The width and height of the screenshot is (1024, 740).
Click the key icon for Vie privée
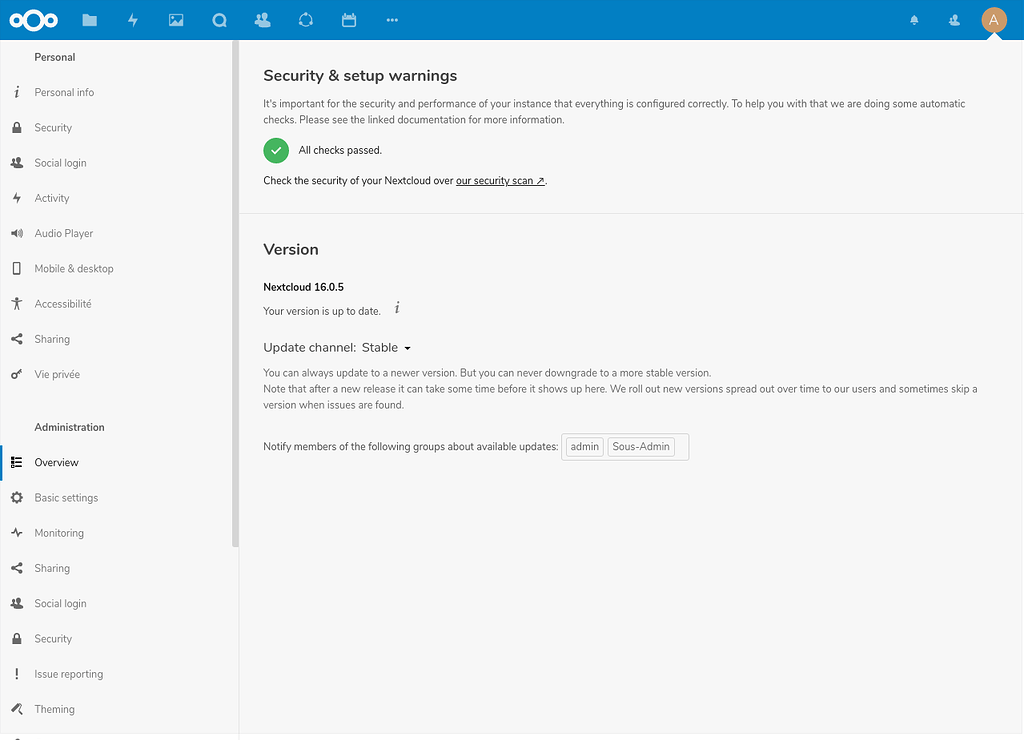[x=17, y=374]
